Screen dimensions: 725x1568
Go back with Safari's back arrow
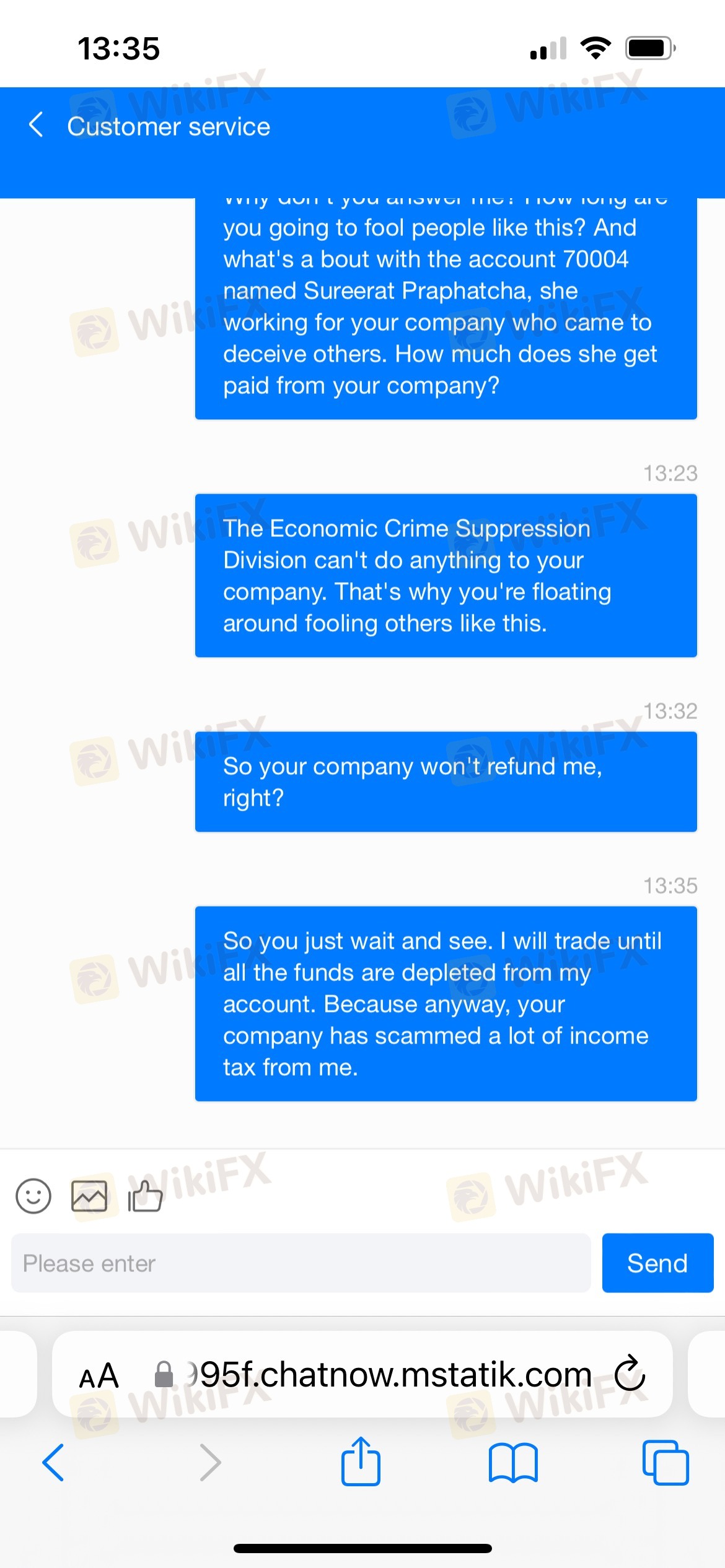pyautogui.click(x=53, y=1463)
